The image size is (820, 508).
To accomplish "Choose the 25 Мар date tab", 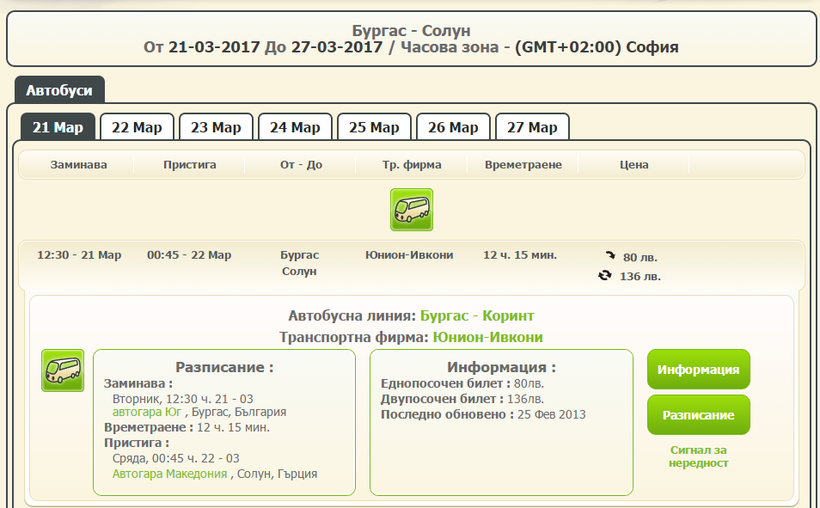I will coord(374,127).
